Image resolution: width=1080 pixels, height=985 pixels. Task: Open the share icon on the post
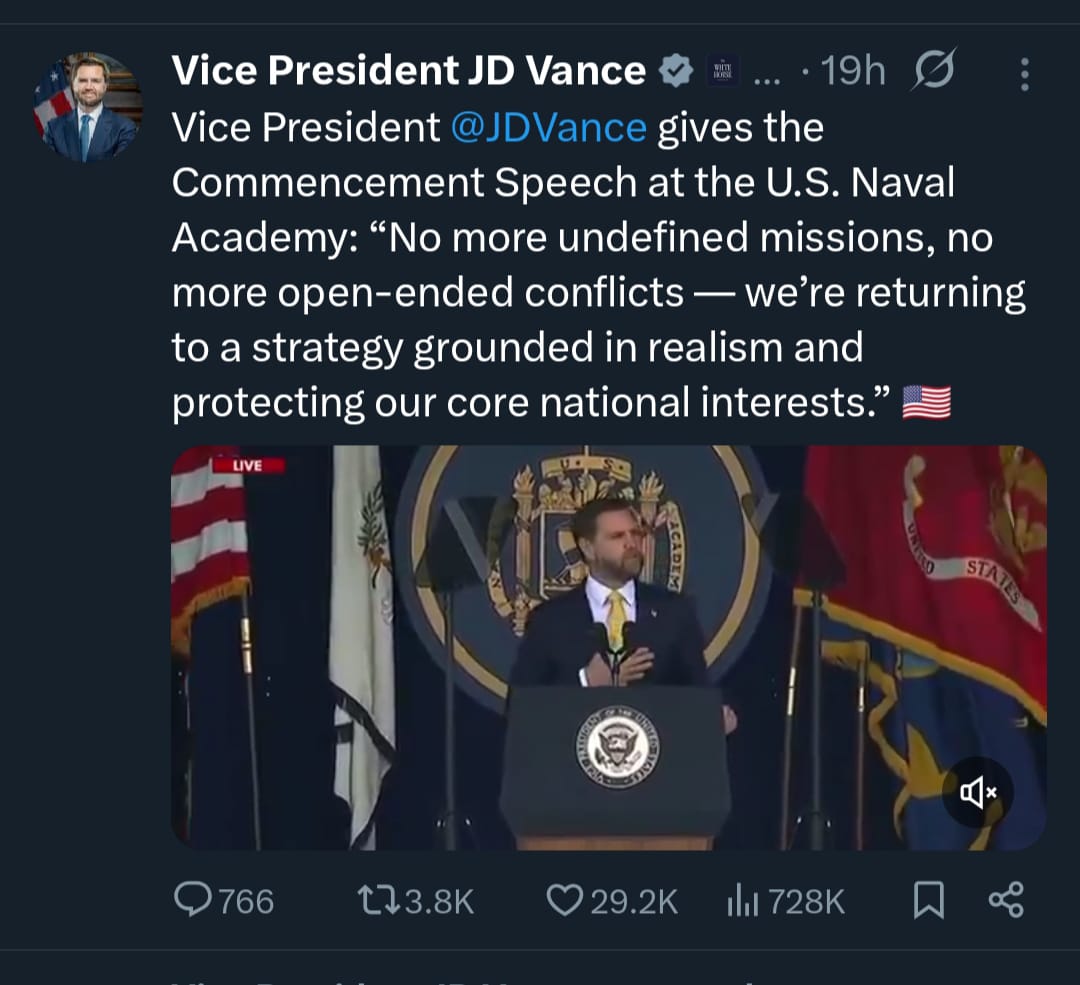1011,900
